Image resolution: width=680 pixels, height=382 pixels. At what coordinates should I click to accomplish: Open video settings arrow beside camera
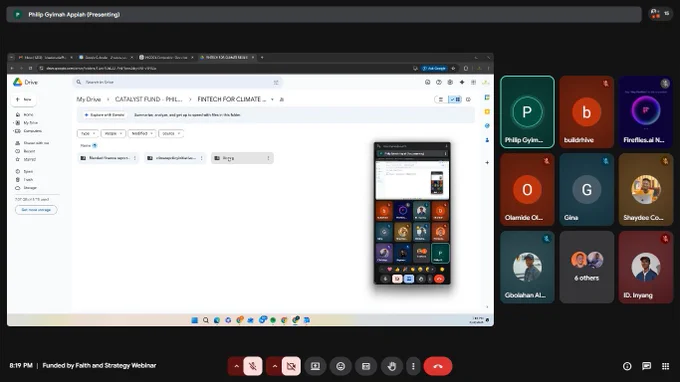[275, 366]
